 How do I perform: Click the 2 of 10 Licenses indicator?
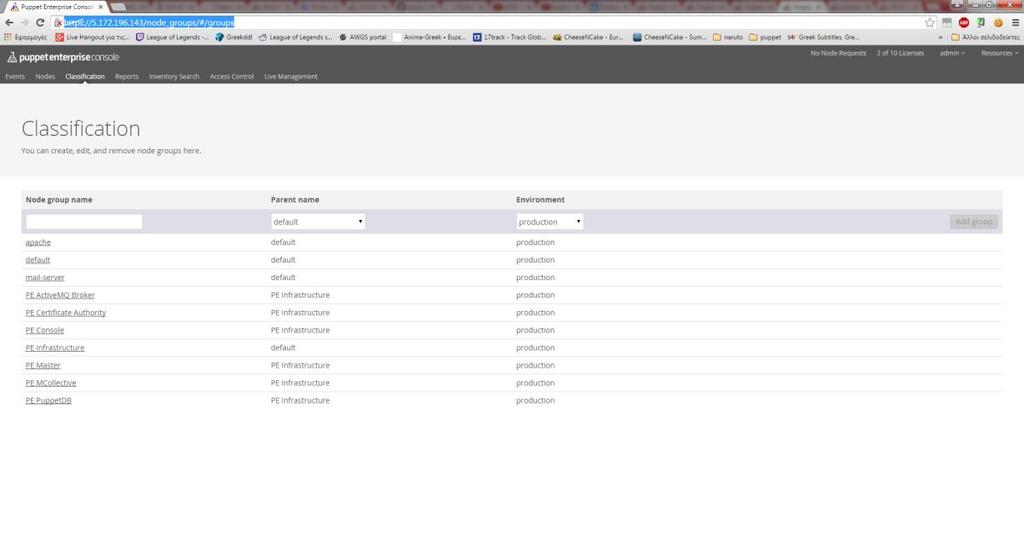(x=900, y=53)
